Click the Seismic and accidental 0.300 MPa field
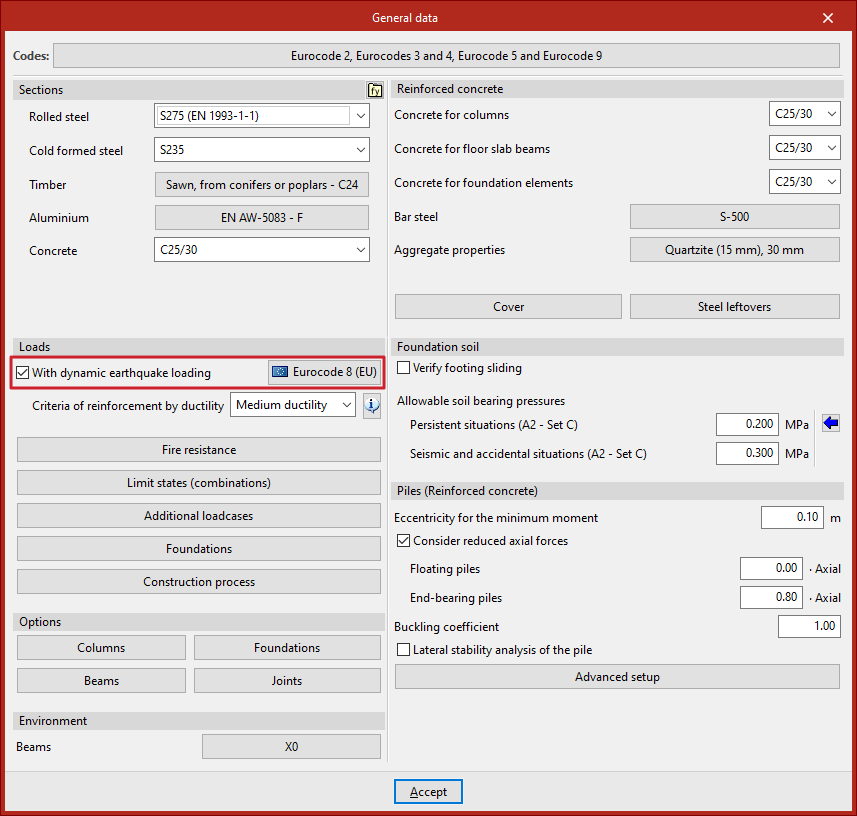The height and width of the screenshot is (816, 857). click(x=747, y=453)
